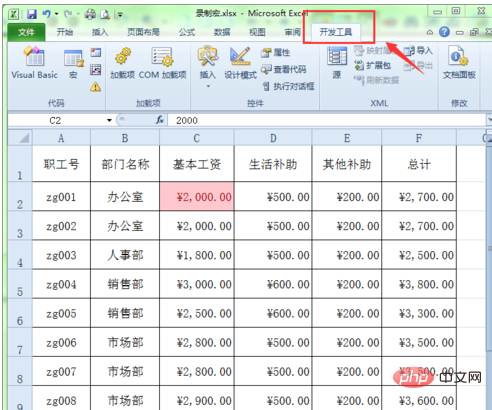Select column C header
This screenshot has height=410, width=492.
(197, 138)
